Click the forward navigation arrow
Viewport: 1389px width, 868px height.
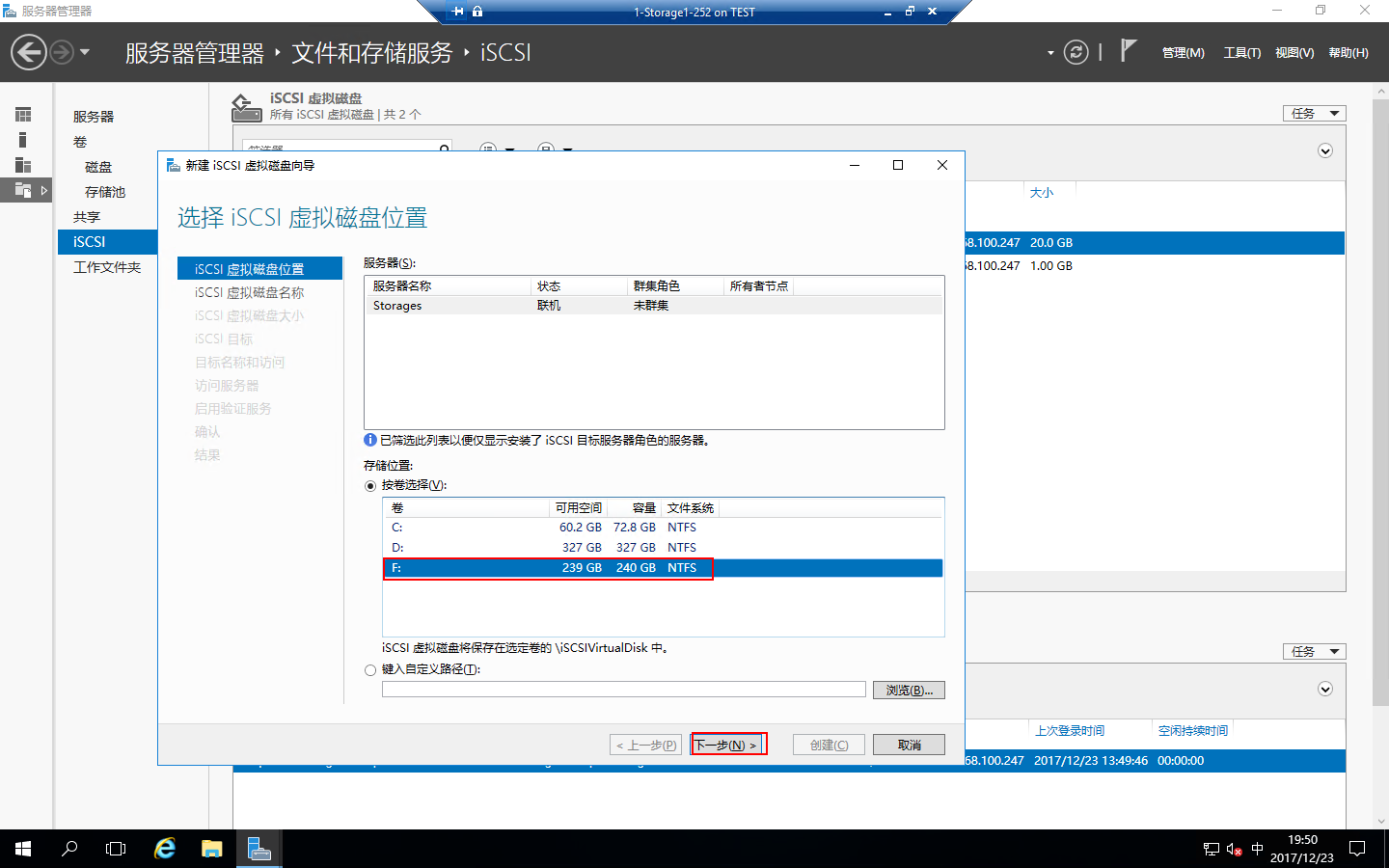tap(62, 52)
